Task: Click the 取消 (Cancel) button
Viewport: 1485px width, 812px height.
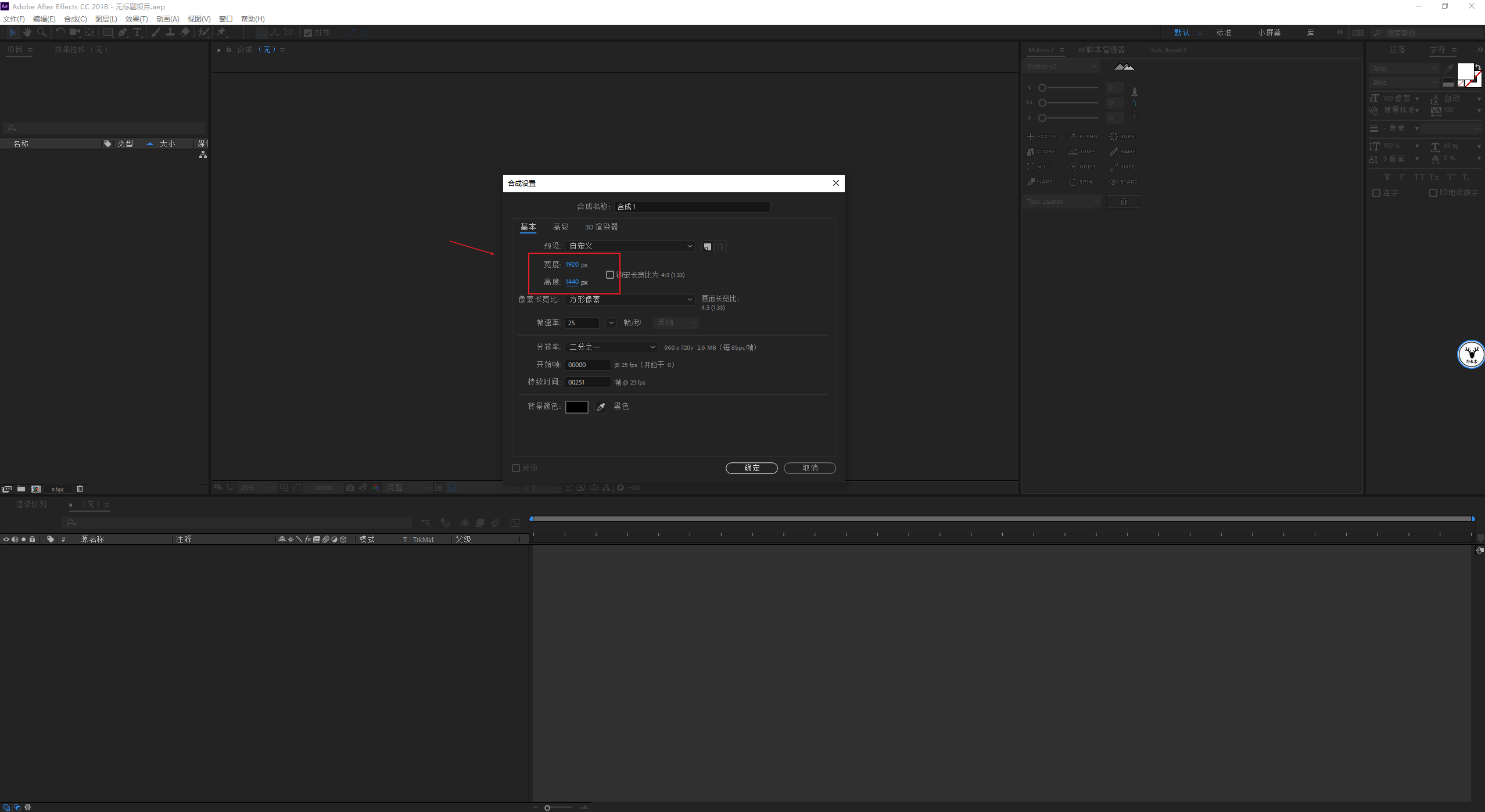Action: tap(809, 468)
